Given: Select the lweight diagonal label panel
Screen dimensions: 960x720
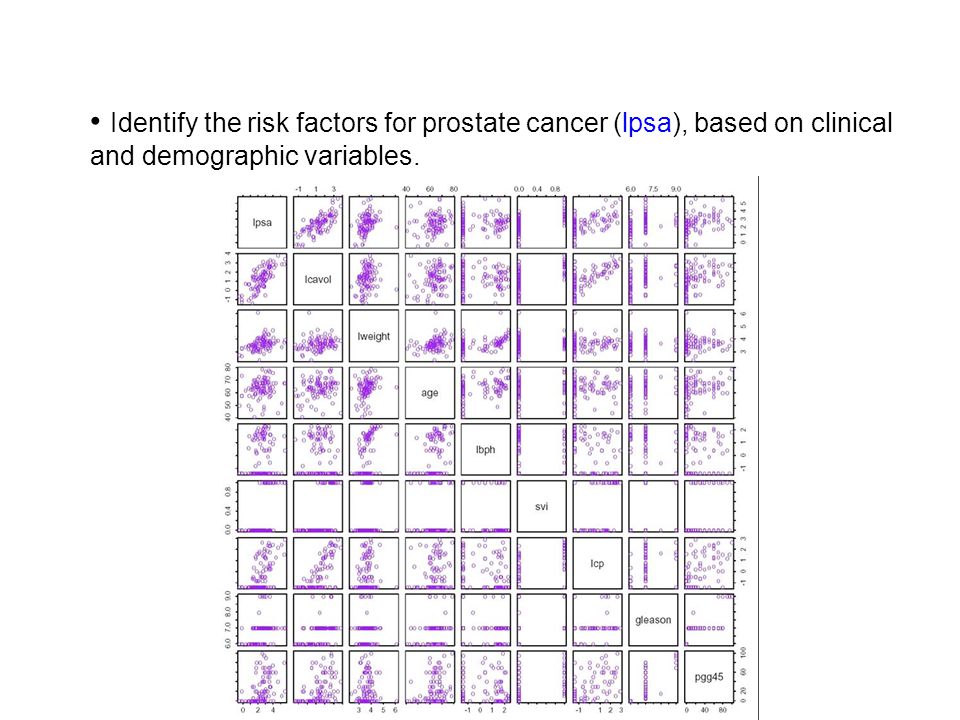Looking at the screenshot, I should [x=373, y=336].
